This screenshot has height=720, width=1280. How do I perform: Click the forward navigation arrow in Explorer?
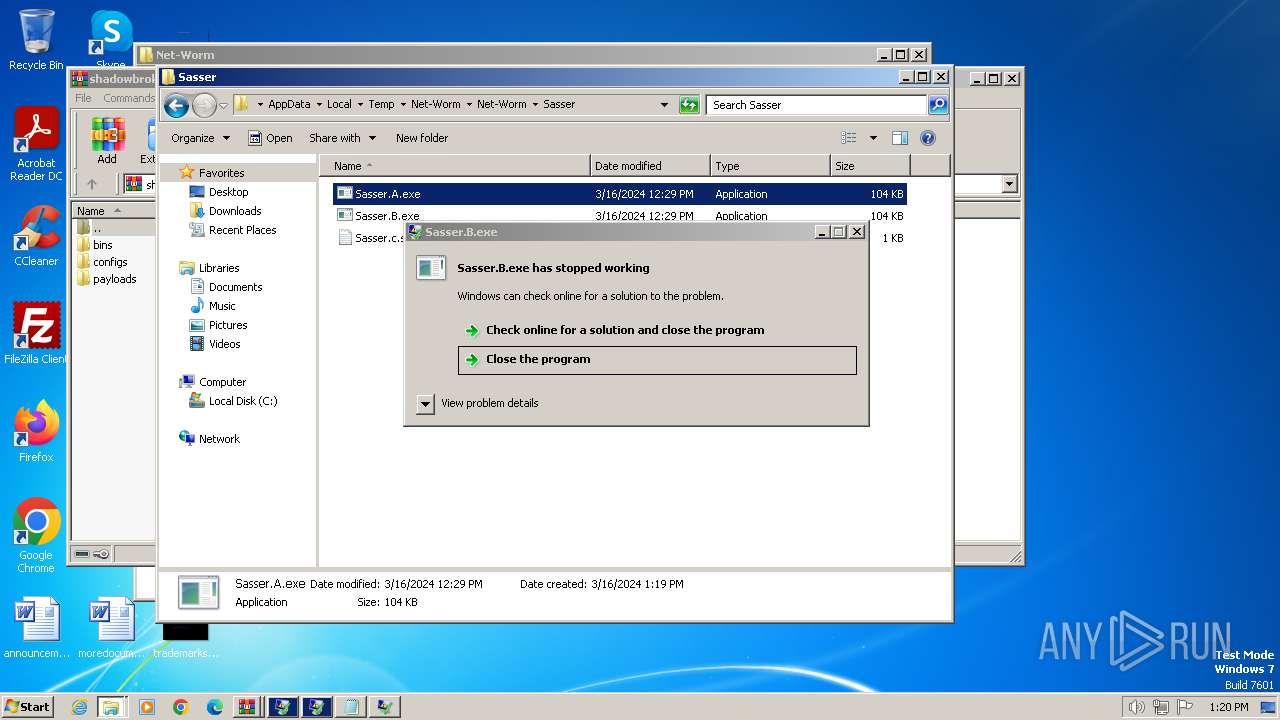pyautogui.click(x=204, y=105)
